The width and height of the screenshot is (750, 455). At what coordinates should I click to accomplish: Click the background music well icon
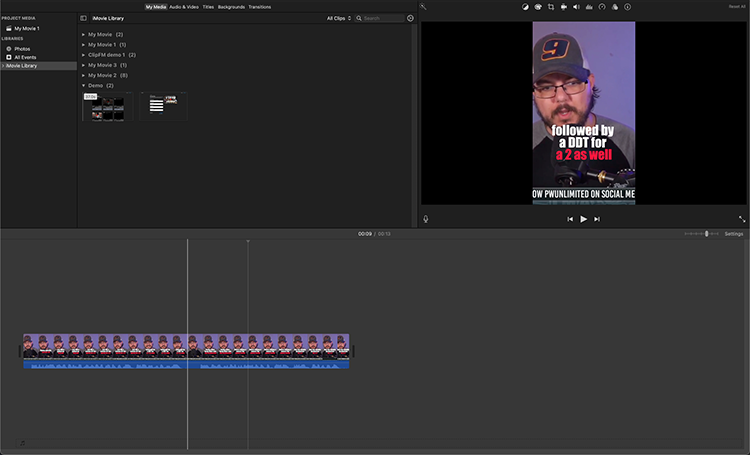tap(22, 443)
